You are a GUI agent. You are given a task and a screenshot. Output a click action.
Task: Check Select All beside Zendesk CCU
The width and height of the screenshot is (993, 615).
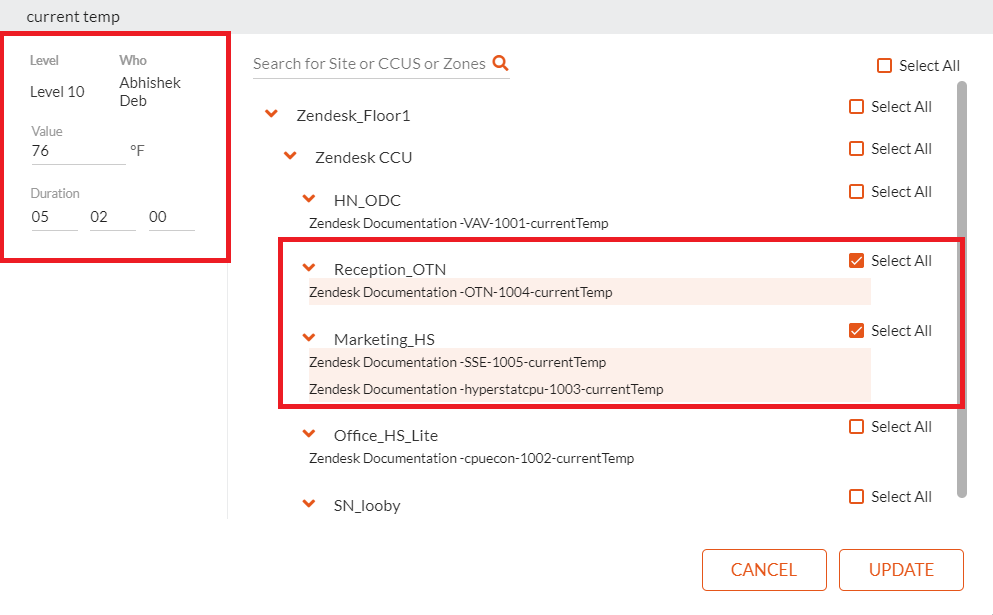856,148
